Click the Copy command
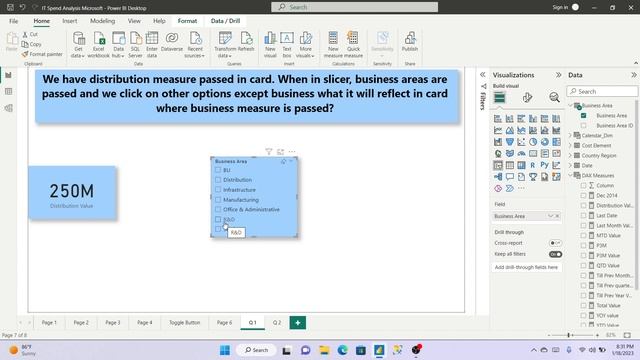 pyautogui.click(x=31, y=44)
